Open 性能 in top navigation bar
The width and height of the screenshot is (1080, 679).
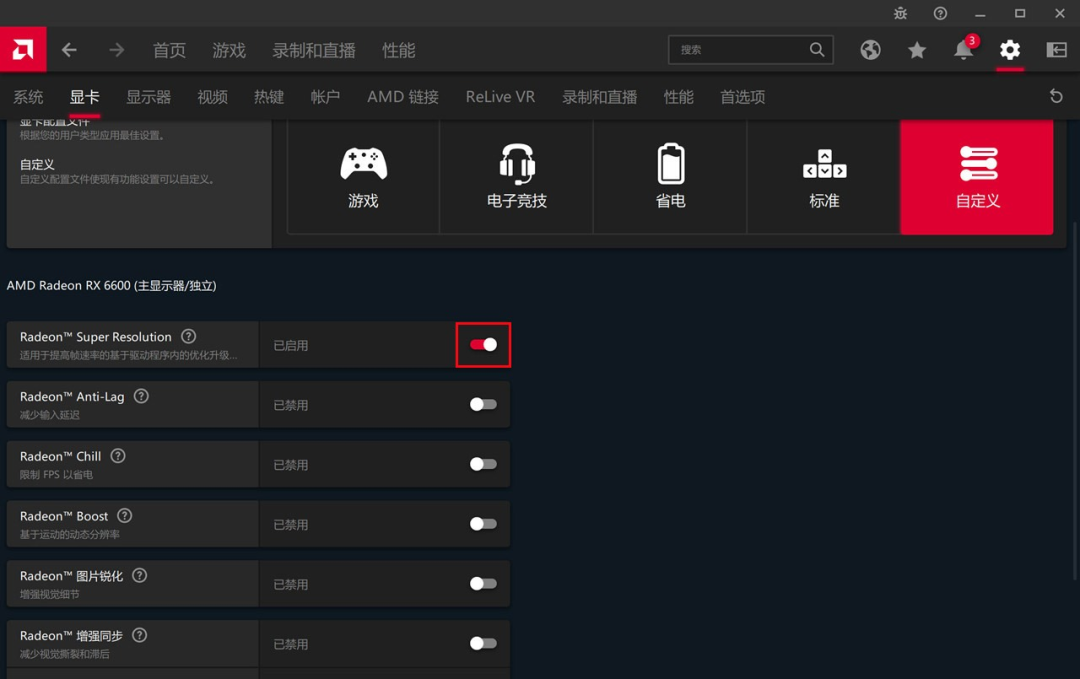pyautogui.click(x=399, y=50)
